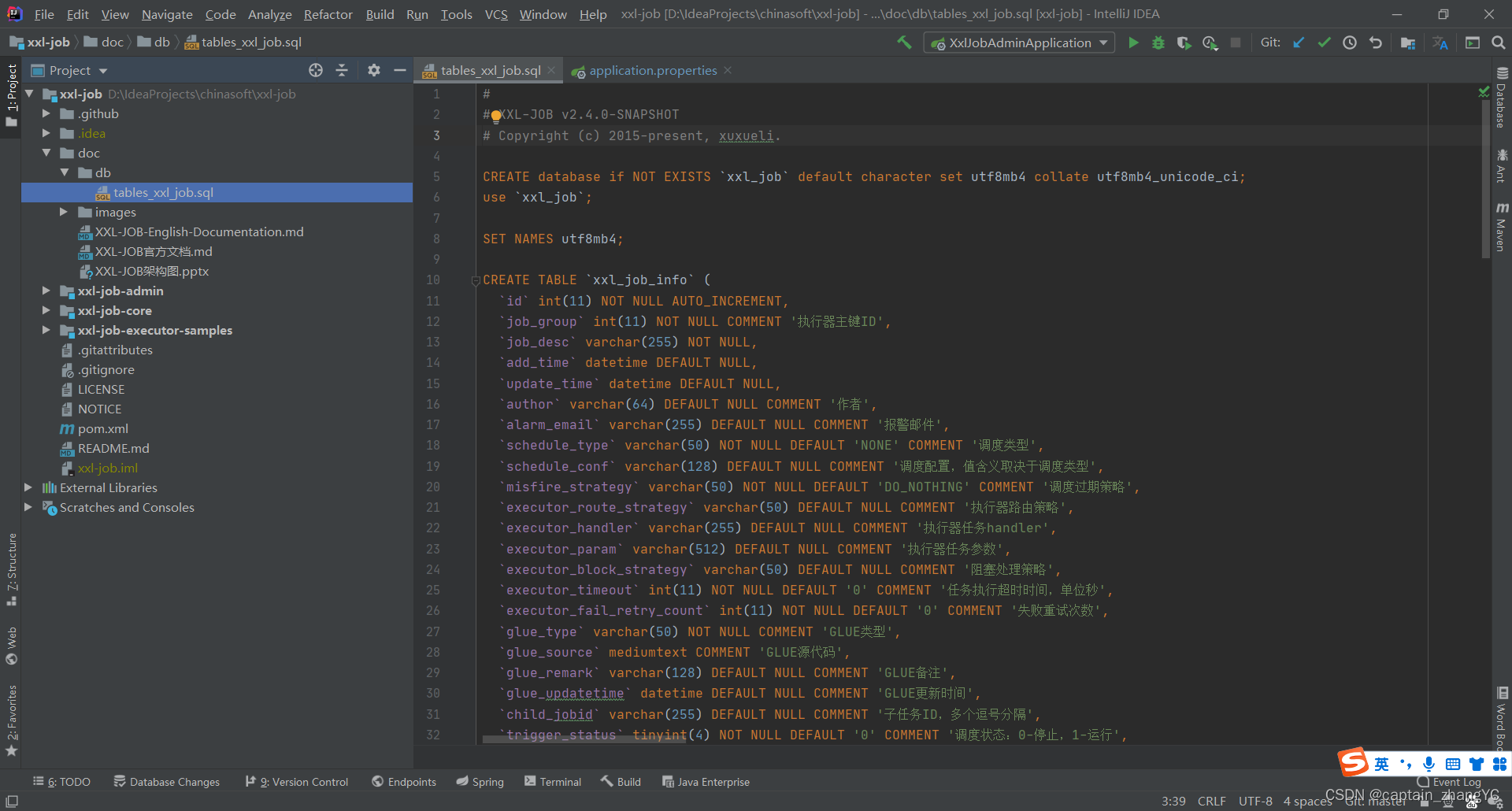This screenshot has width=1512, height=811.
Task: Click the Build Project hammer icon
Action: (x=904, y=43)
